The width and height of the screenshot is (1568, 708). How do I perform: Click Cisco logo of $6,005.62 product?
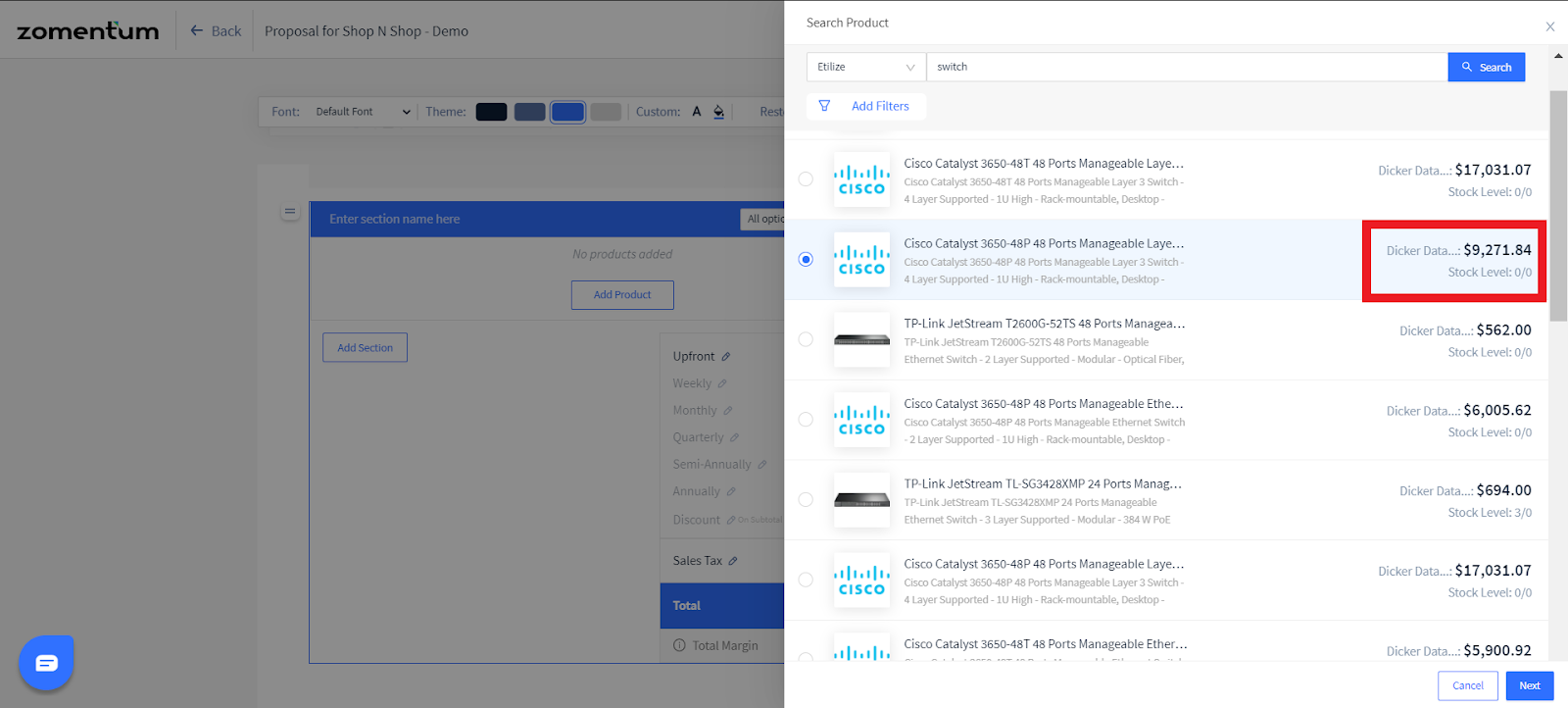click(x=861, y=420)
